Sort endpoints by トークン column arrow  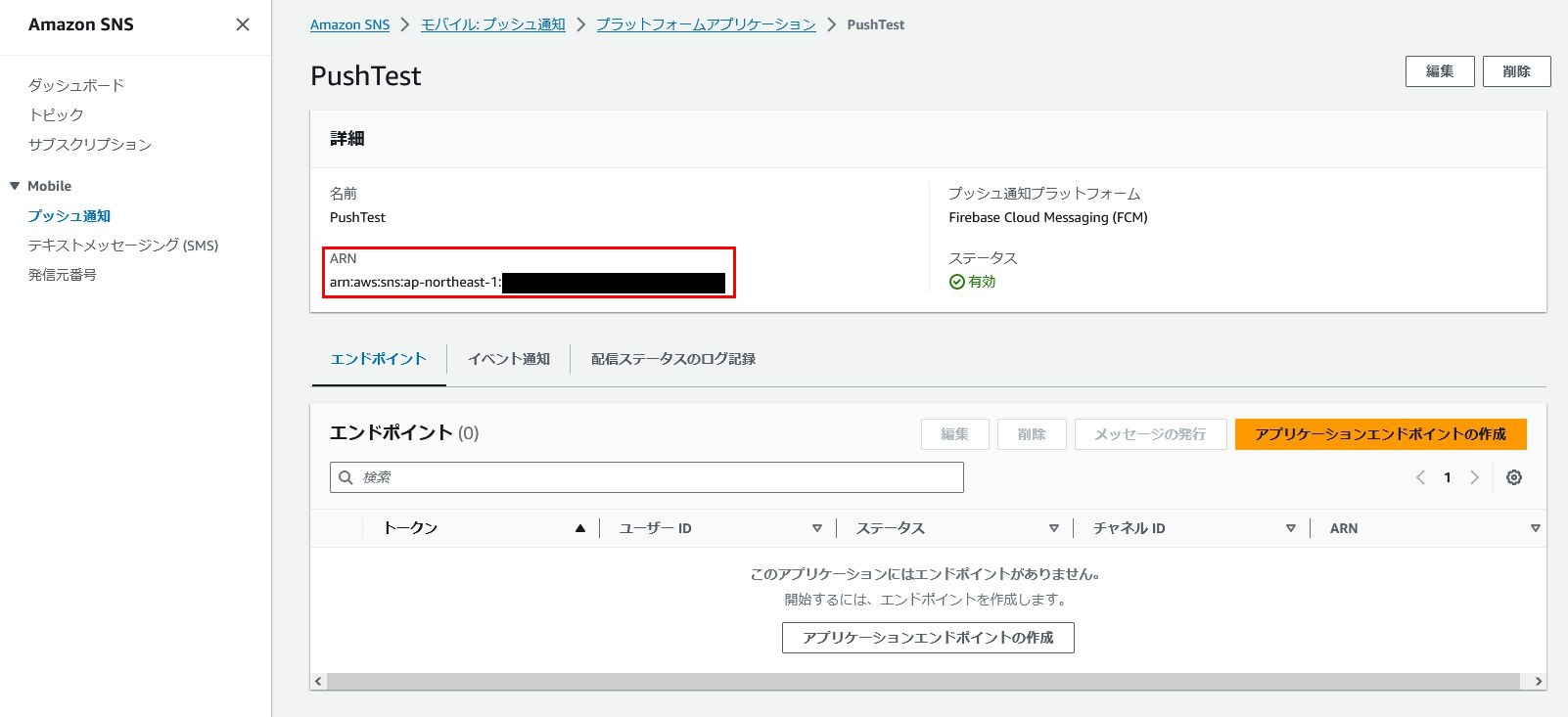click(x=580, y=528)
